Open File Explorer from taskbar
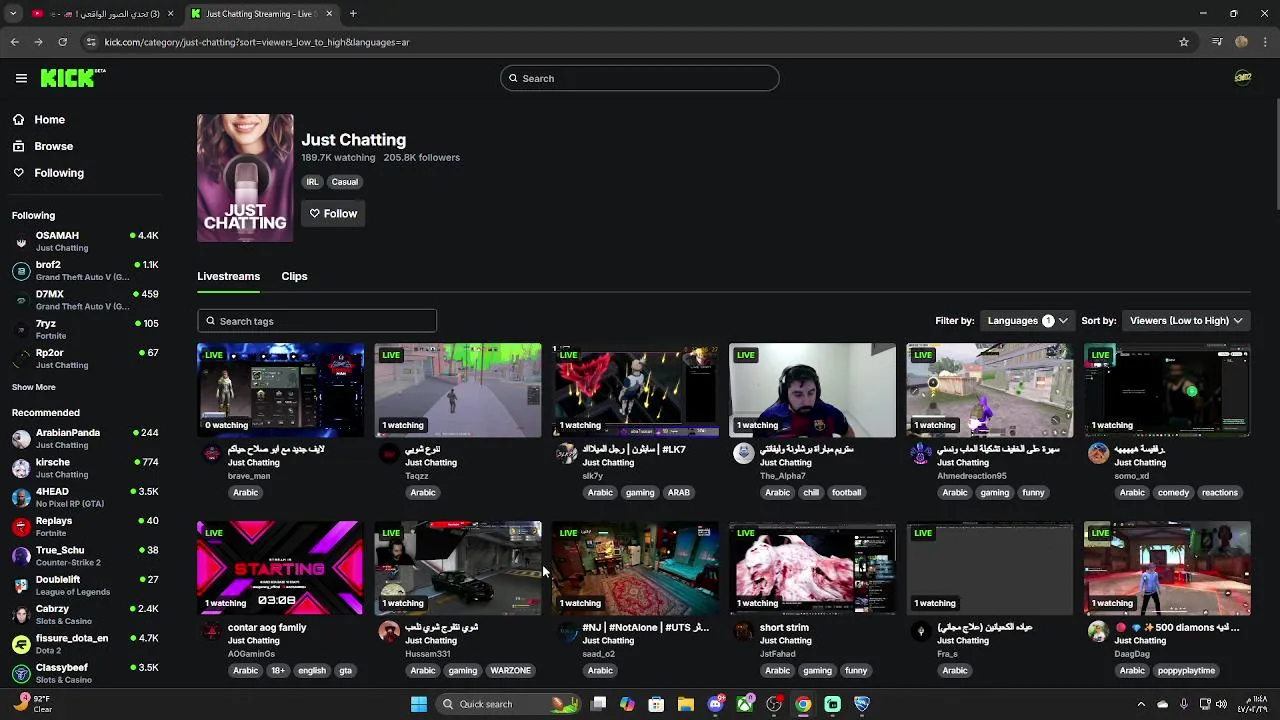1280x720 pixels. pos(685,704)
